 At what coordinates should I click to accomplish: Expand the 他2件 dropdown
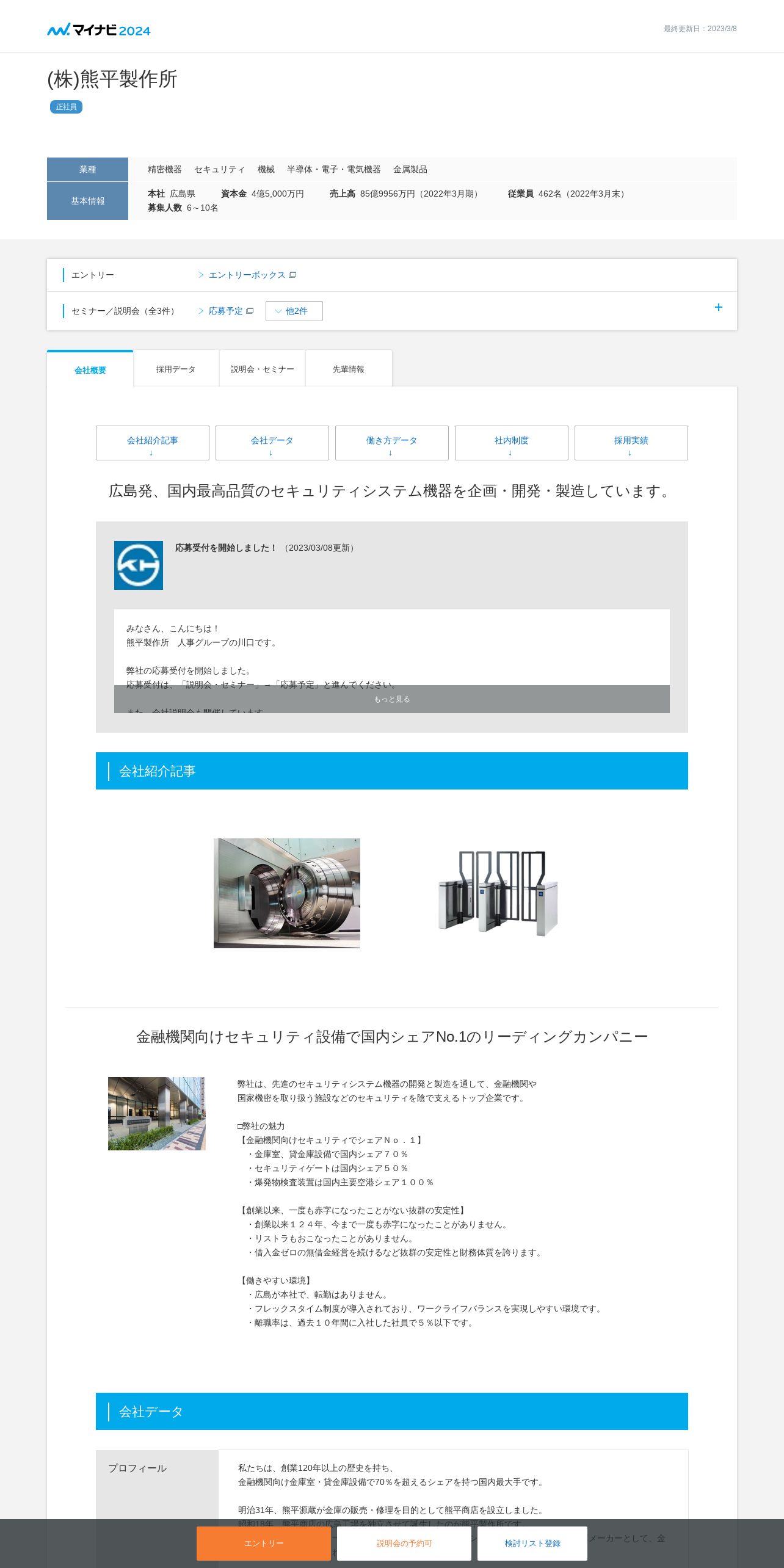(294, 311)
